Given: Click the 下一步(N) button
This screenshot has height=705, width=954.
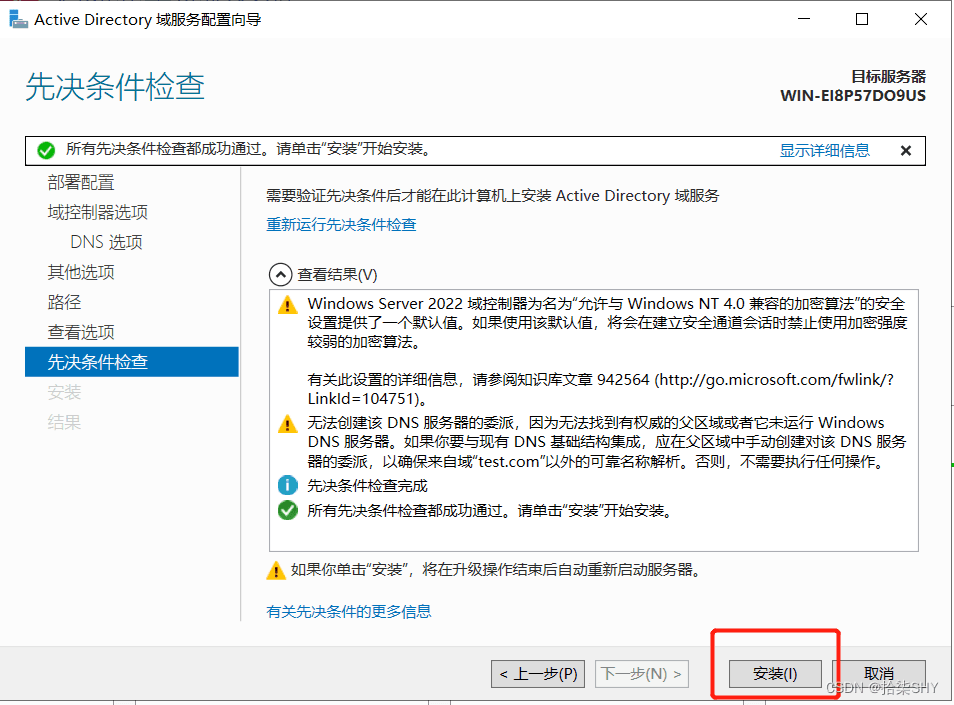Looking at the screenshot, I should (642, 674).
